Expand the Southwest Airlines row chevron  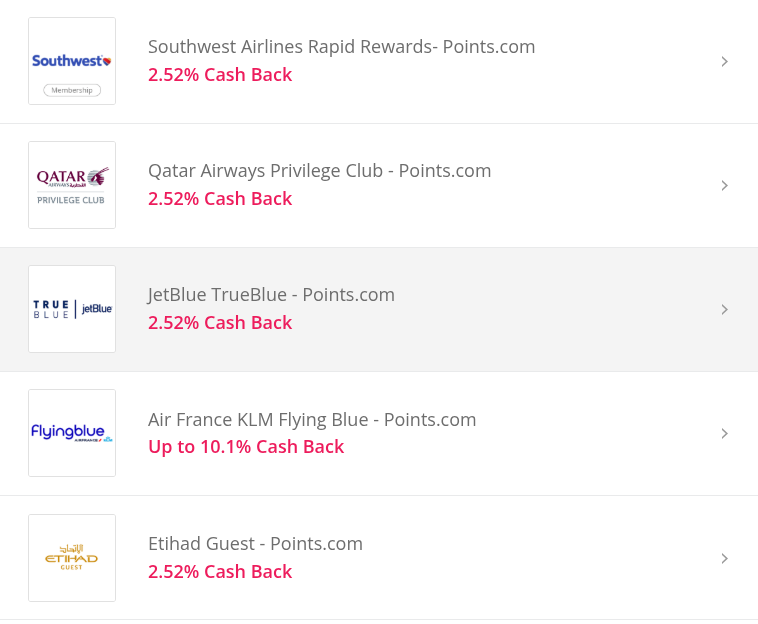725,62
